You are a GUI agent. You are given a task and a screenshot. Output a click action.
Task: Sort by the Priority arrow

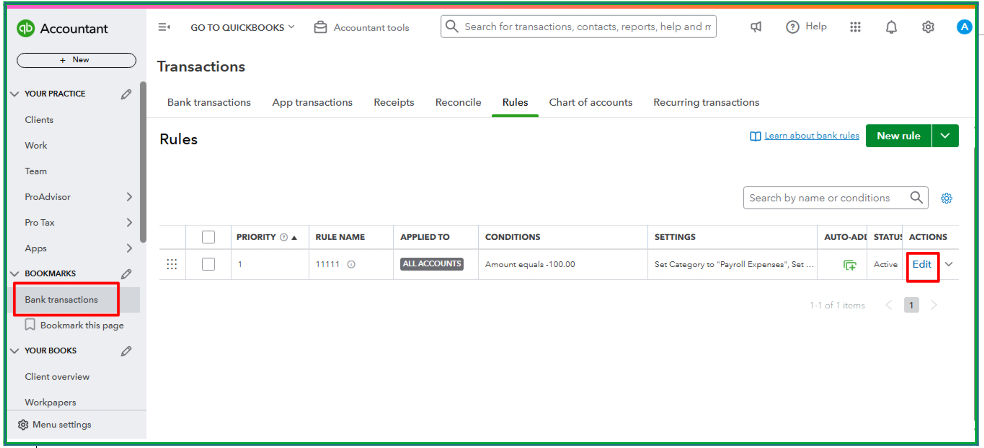point(294,238)
